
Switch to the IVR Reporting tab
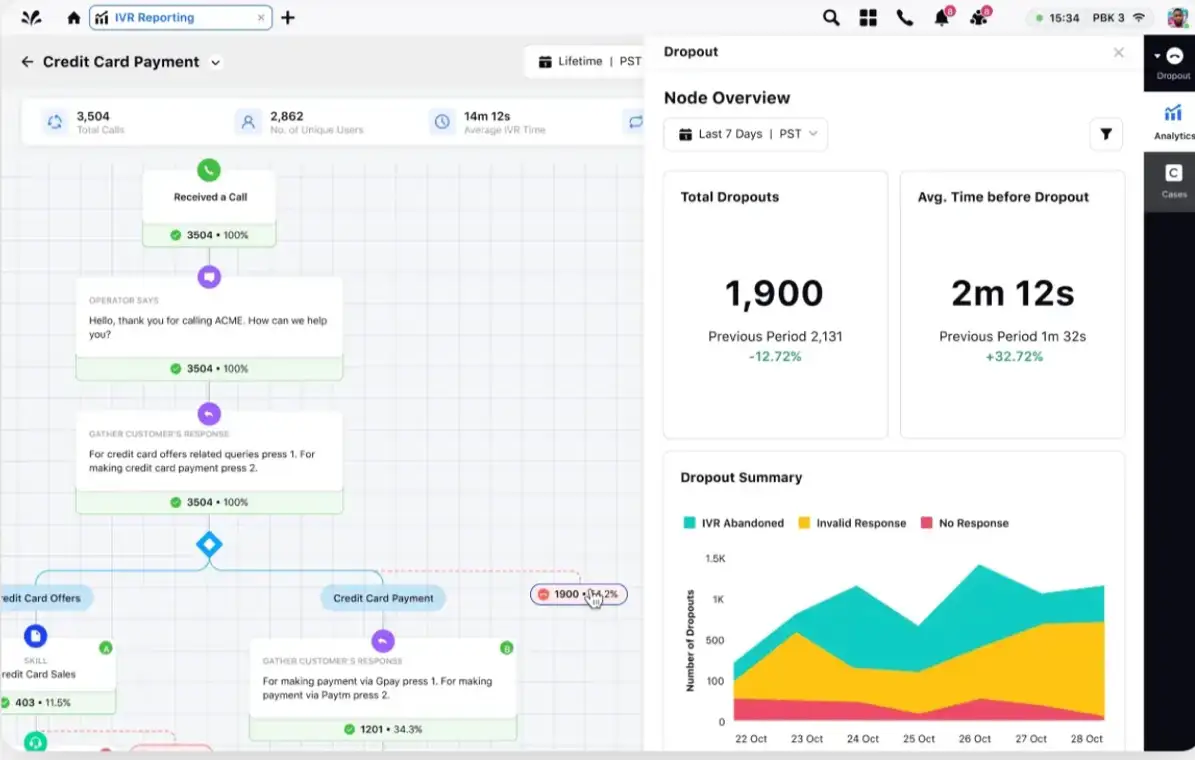pos(181,18)
